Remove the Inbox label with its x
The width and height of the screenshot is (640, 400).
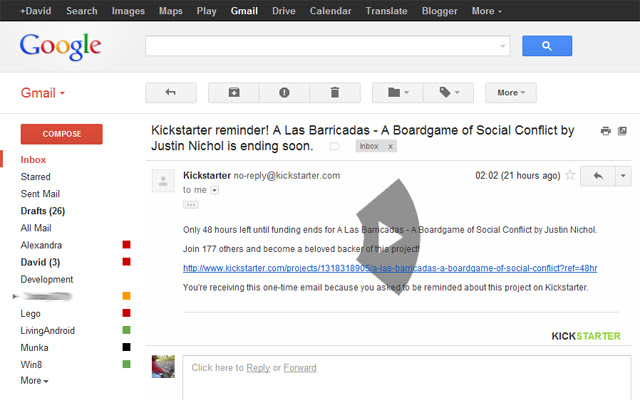390,147
